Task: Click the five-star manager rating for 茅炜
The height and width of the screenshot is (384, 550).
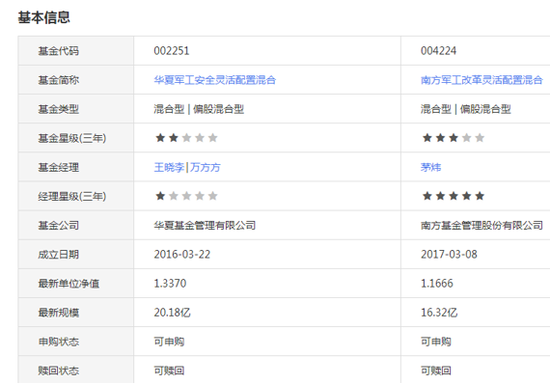Action: (453, 196)
